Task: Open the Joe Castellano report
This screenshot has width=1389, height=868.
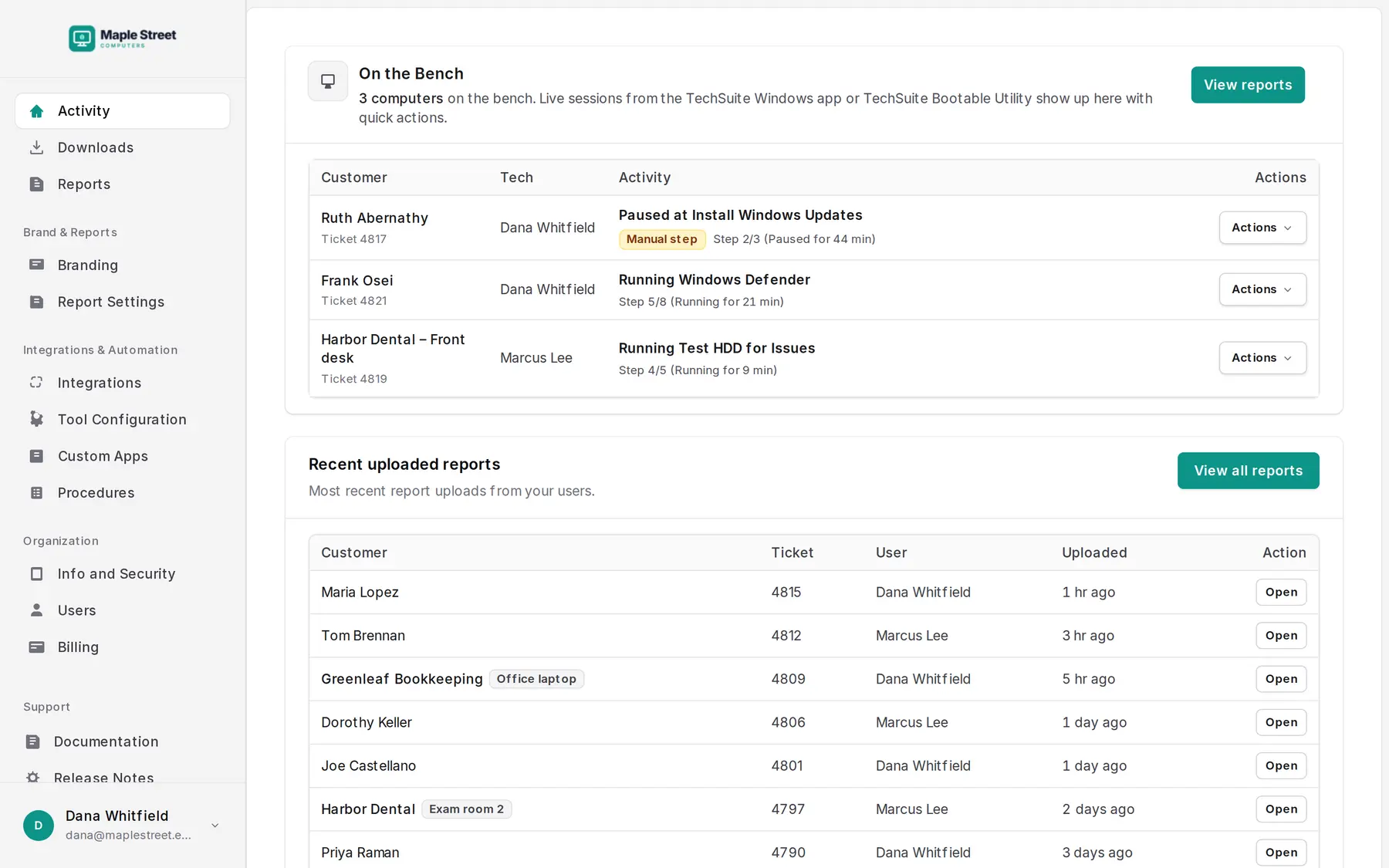Action: pyautogui.click(x=1281, y=766)
